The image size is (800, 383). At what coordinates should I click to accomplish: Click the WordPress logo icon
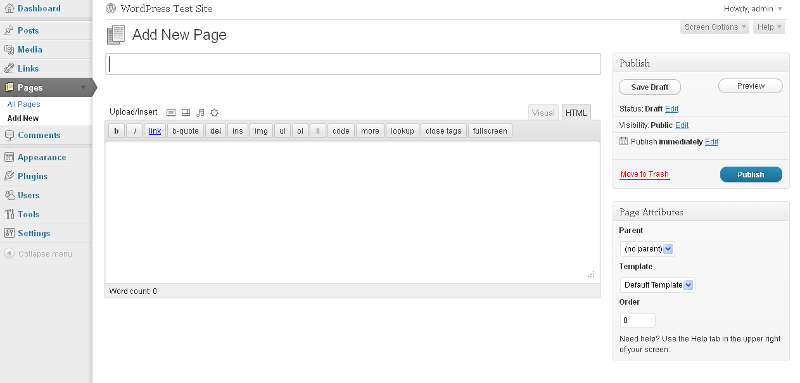[111, 8]
